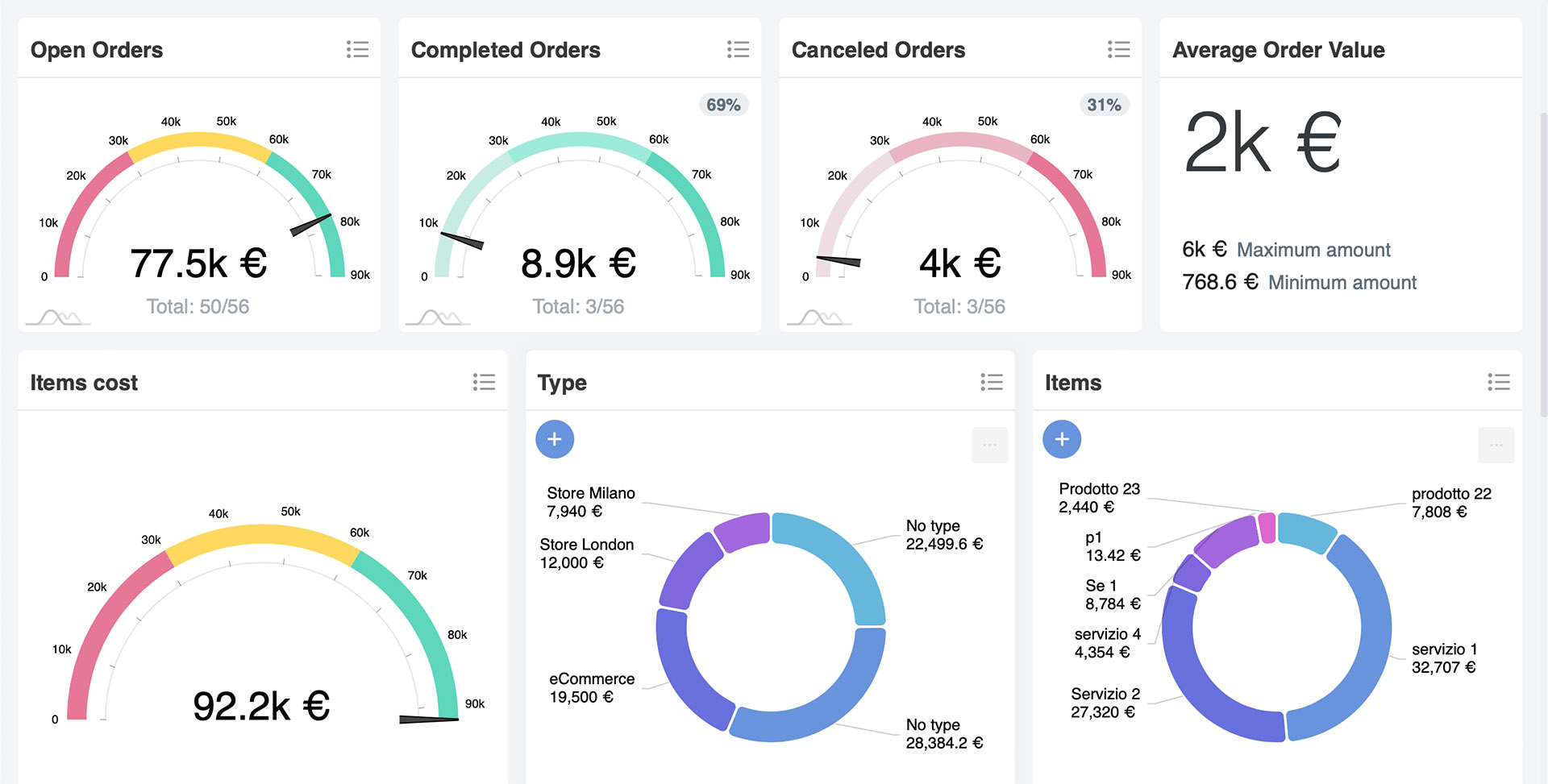The image size is (1548, 784).
Task: Click the No type 22,499.6 € label
Action: (x=944, y=534)
